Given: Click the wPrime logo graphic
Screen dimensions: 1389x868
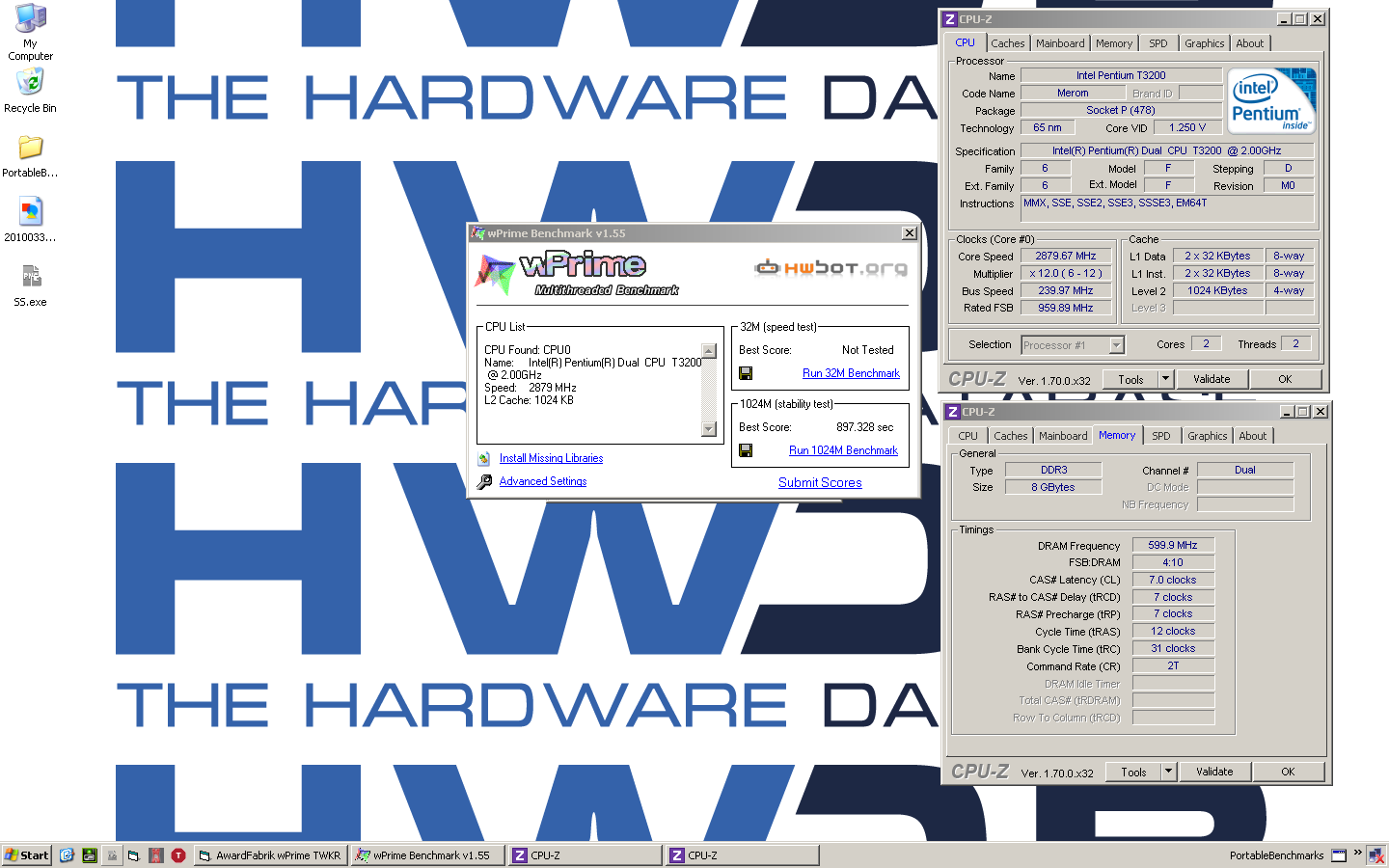Looking at the screenshot, I should click(575, 274).
